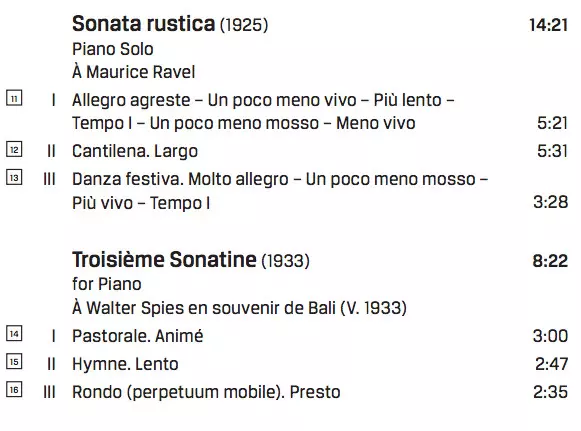Click the Danza festiva movement line

click(280, 191)
